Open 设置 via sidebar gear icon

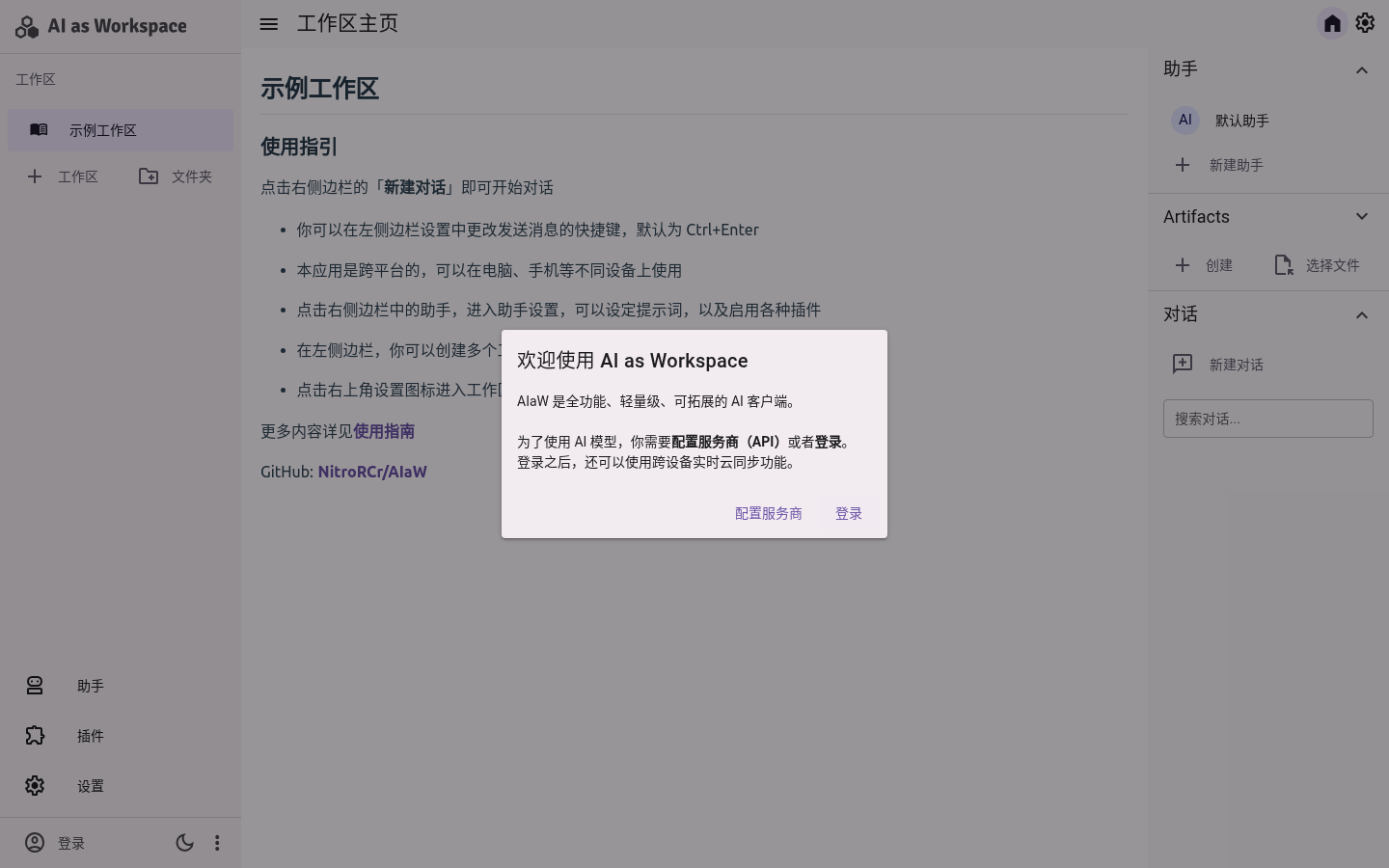35,786
